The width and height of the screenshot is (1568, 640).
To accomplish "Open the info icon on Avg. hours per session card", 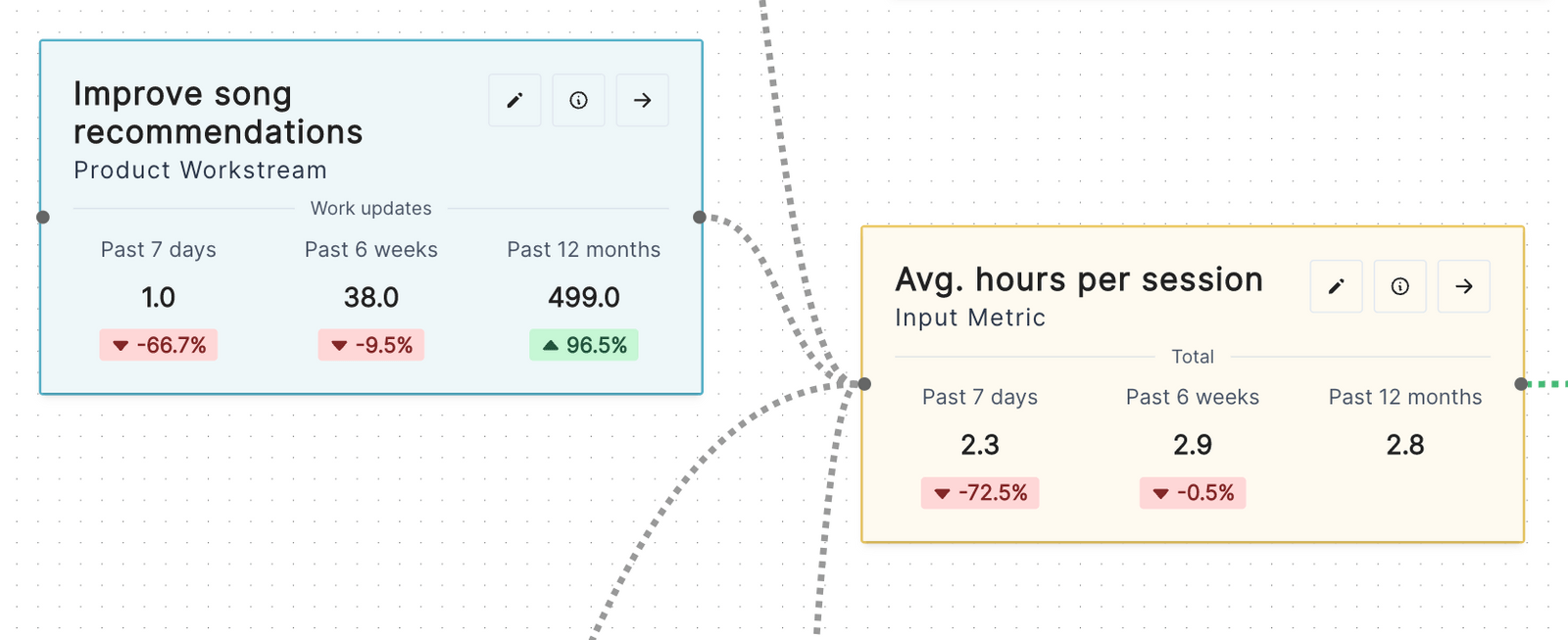I will [x=1399, y=286].
